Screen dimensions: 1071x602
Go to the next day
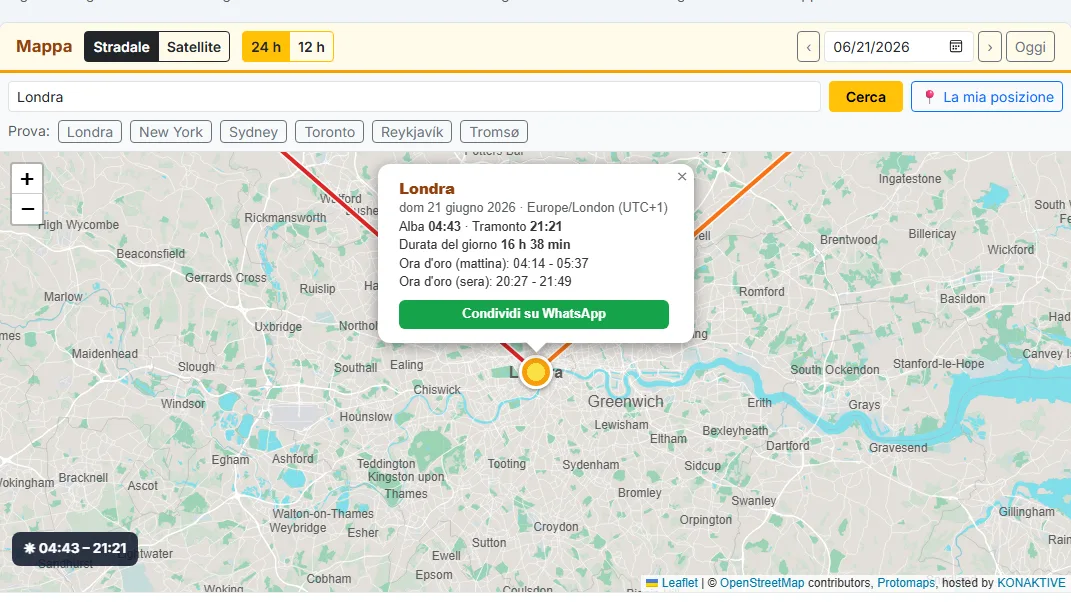click(x=990, y=47)
